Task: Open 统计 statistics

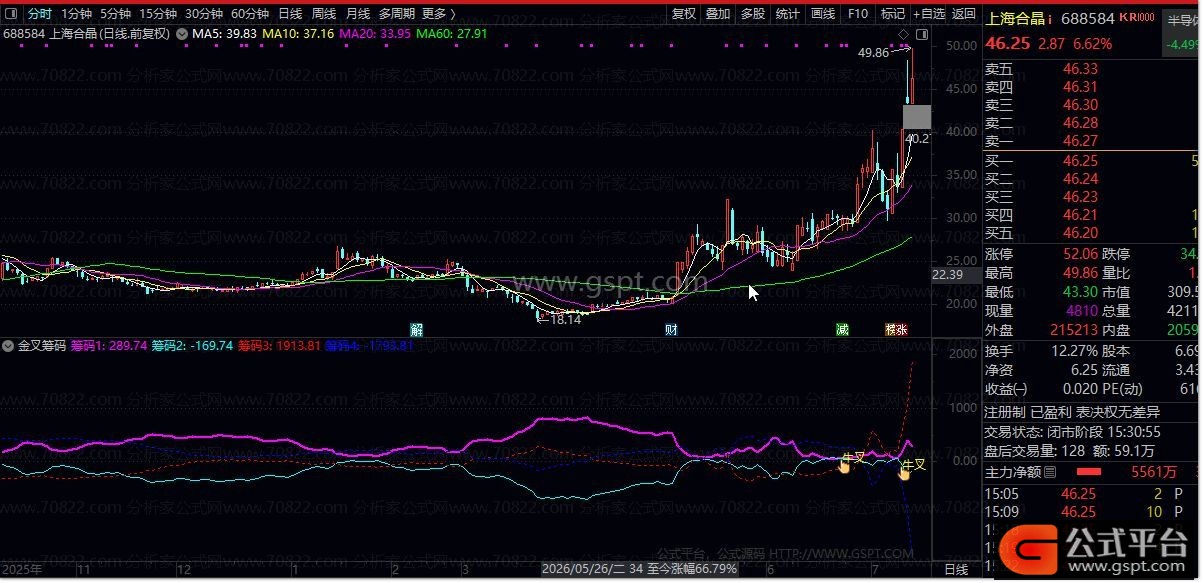Action: click(788, 14)
